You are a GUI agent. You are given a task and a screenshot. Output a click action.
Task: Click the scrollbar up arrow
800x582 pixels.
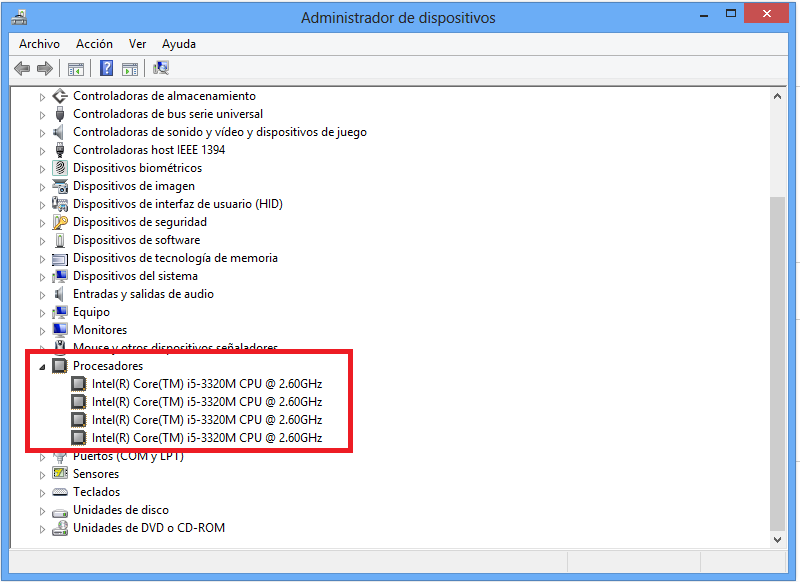tap(777, 96)
